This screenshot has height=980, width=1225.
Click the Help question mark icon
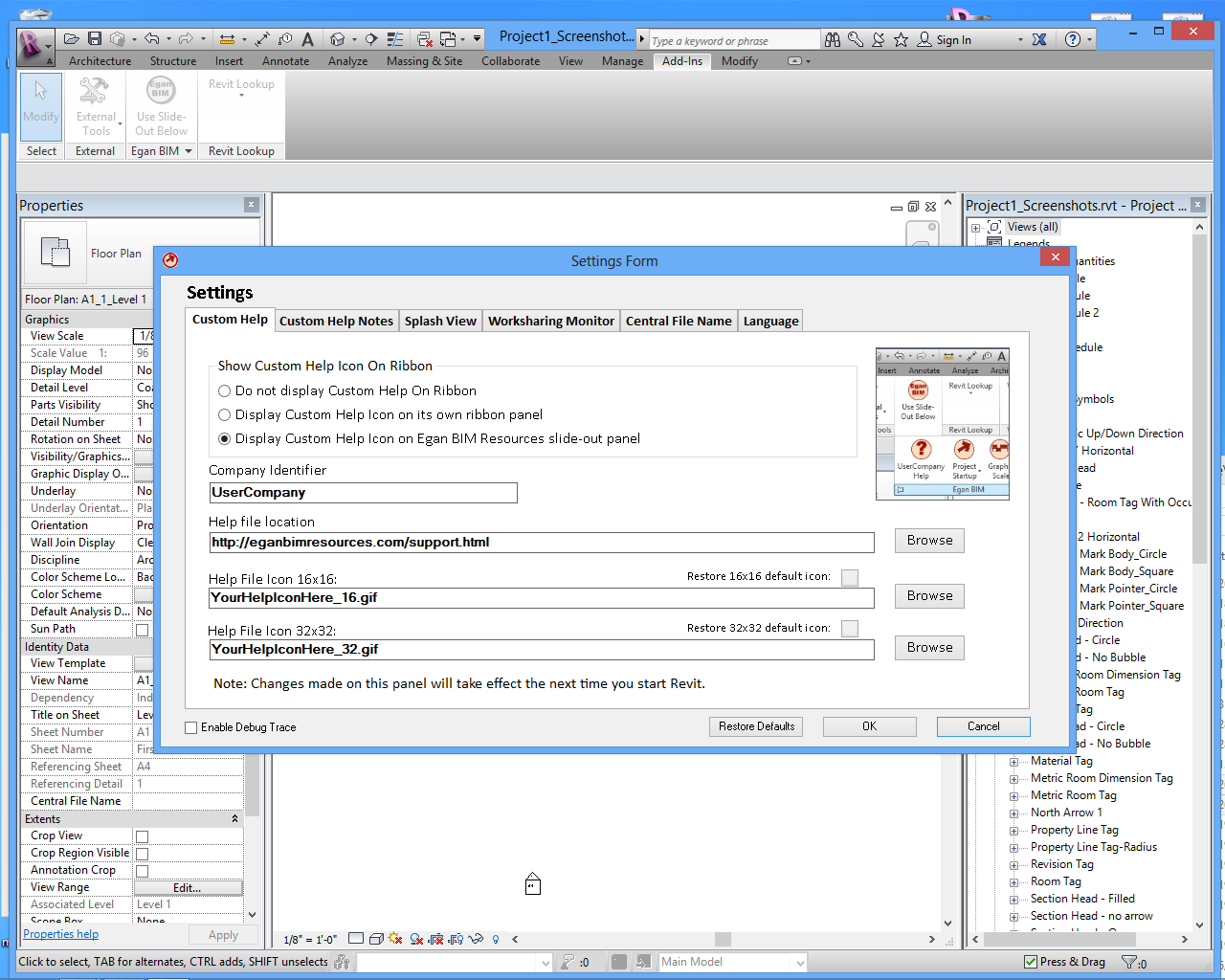point(1073,39)
